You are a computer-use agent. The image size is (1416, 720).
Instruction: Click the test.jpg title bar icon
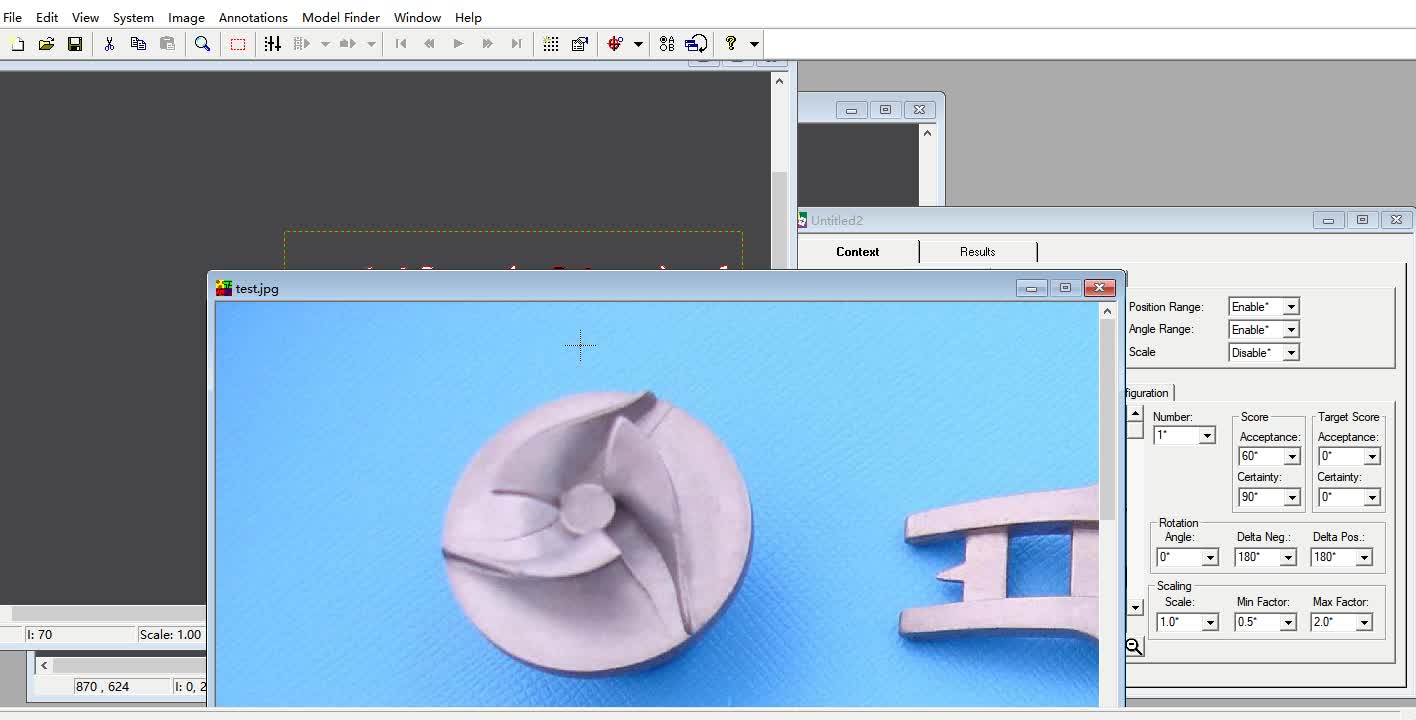pos(224,288)
